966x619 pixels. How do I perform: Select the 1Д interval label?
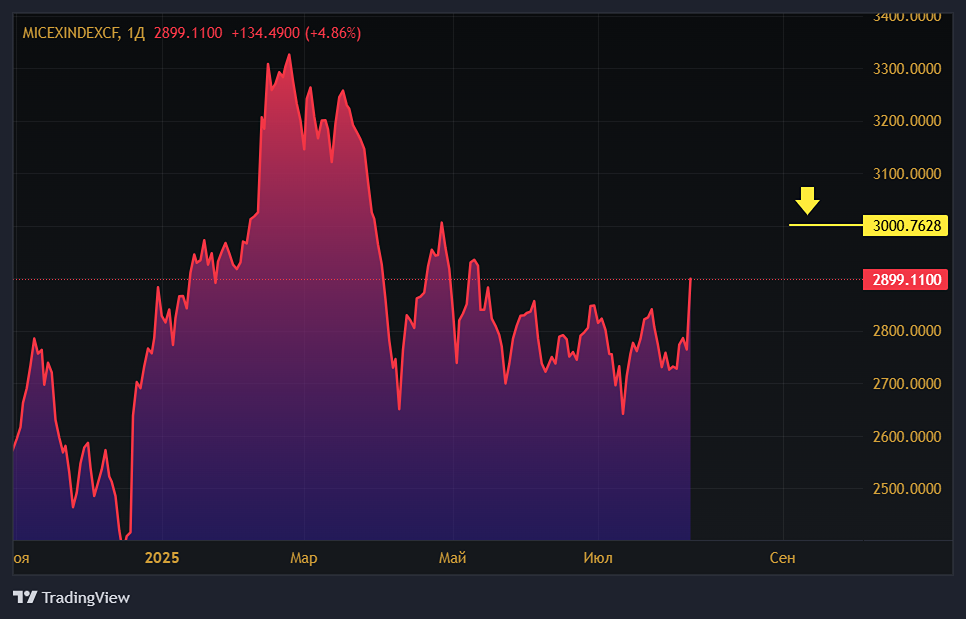click(136, 33)
